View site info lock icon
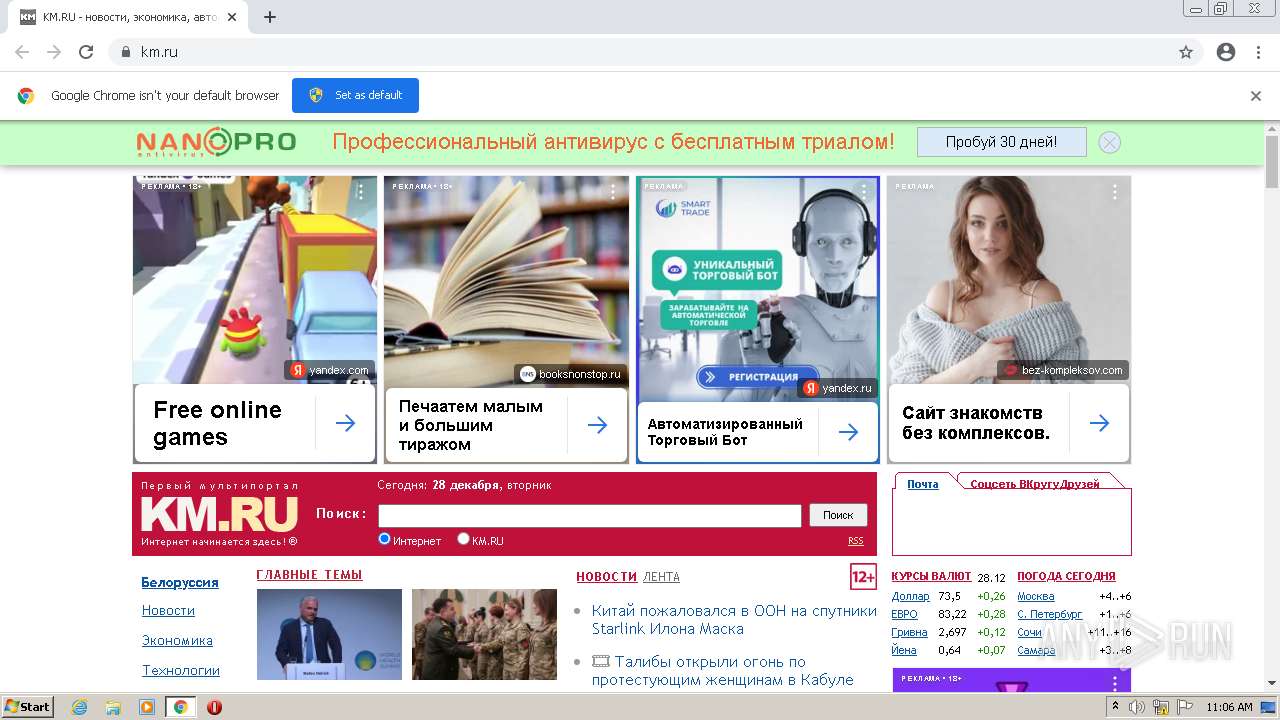Viewport: 1280px width, 720px height. [x=126, y=52]
